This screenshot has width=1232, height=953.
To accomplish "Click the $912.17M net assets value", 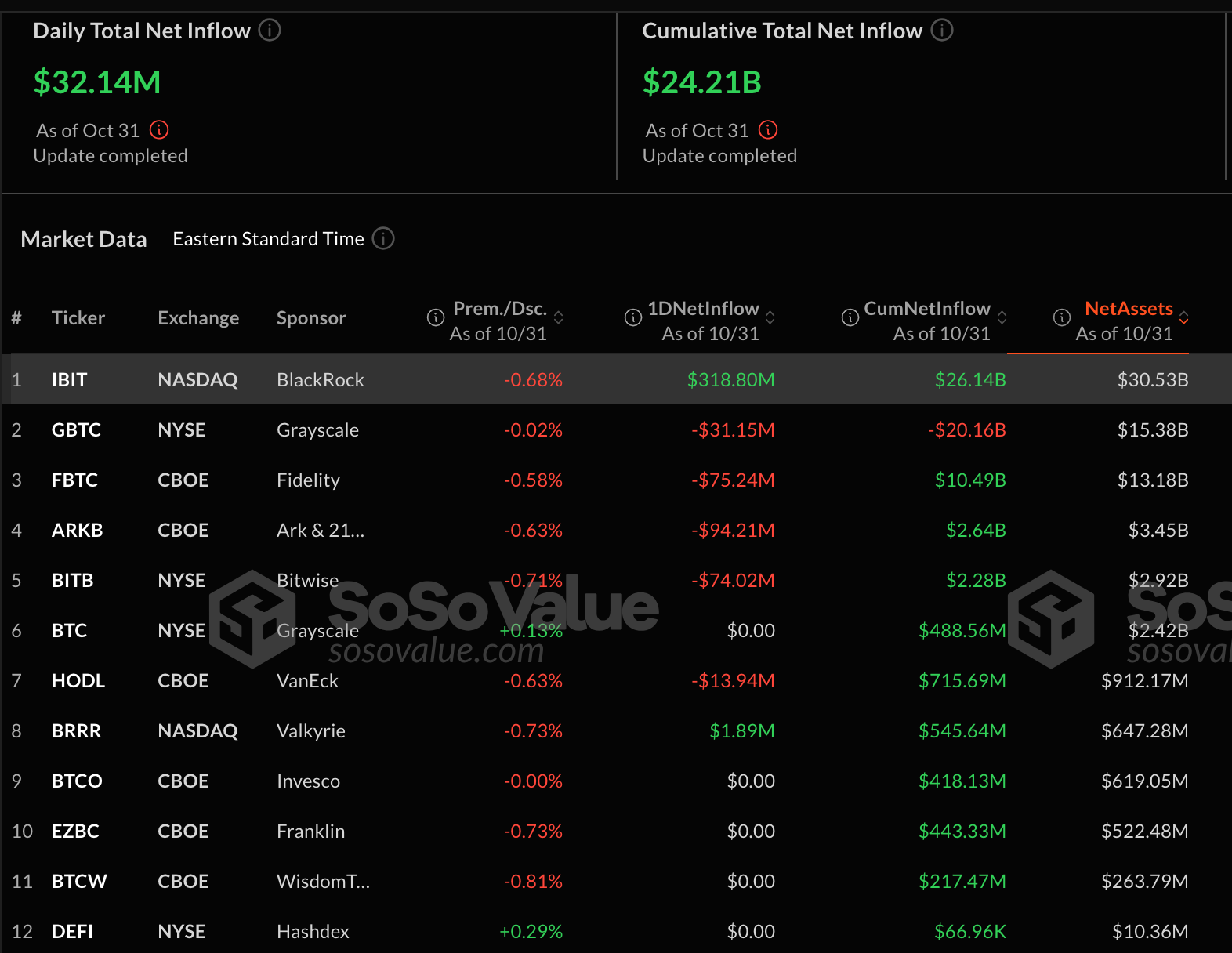I will [1145, 680].
